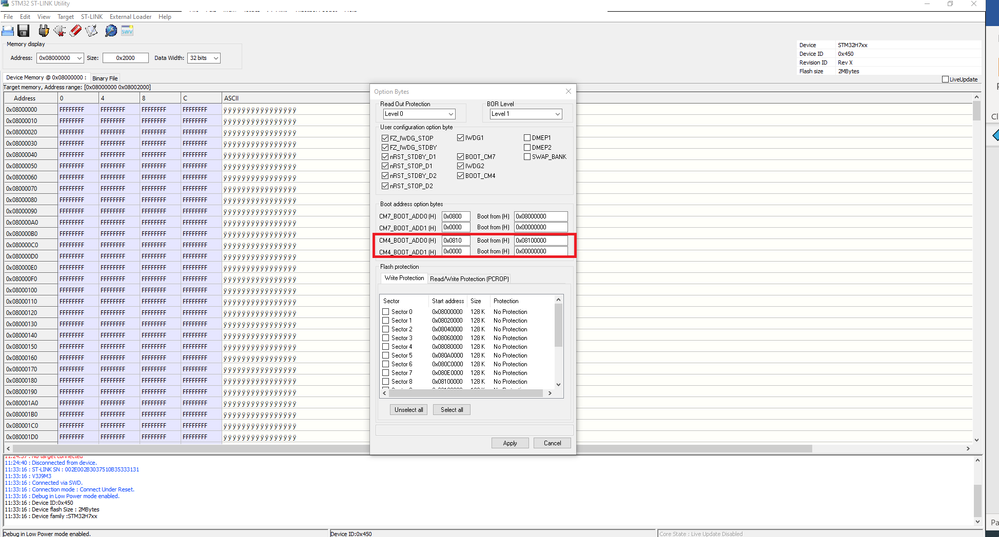Image resolution: width=999 pixels, height=537 pixels.
Task: Open the File menu
Action: pos(8,17)
